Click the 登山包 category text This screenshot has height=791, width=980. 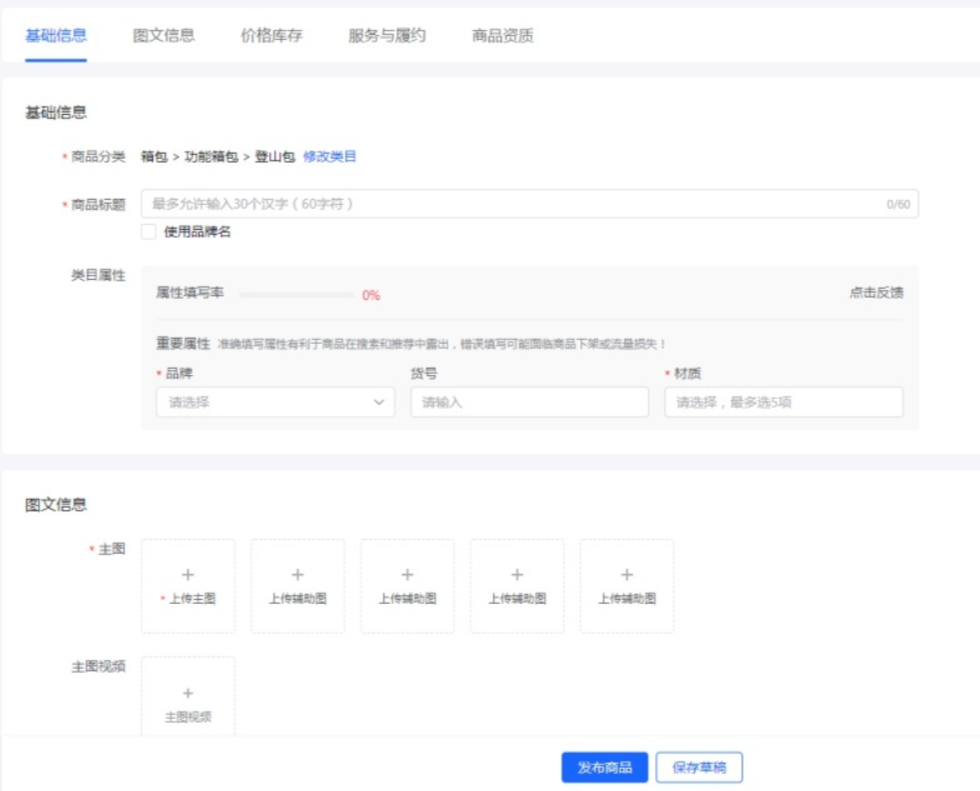pos(274,156)
